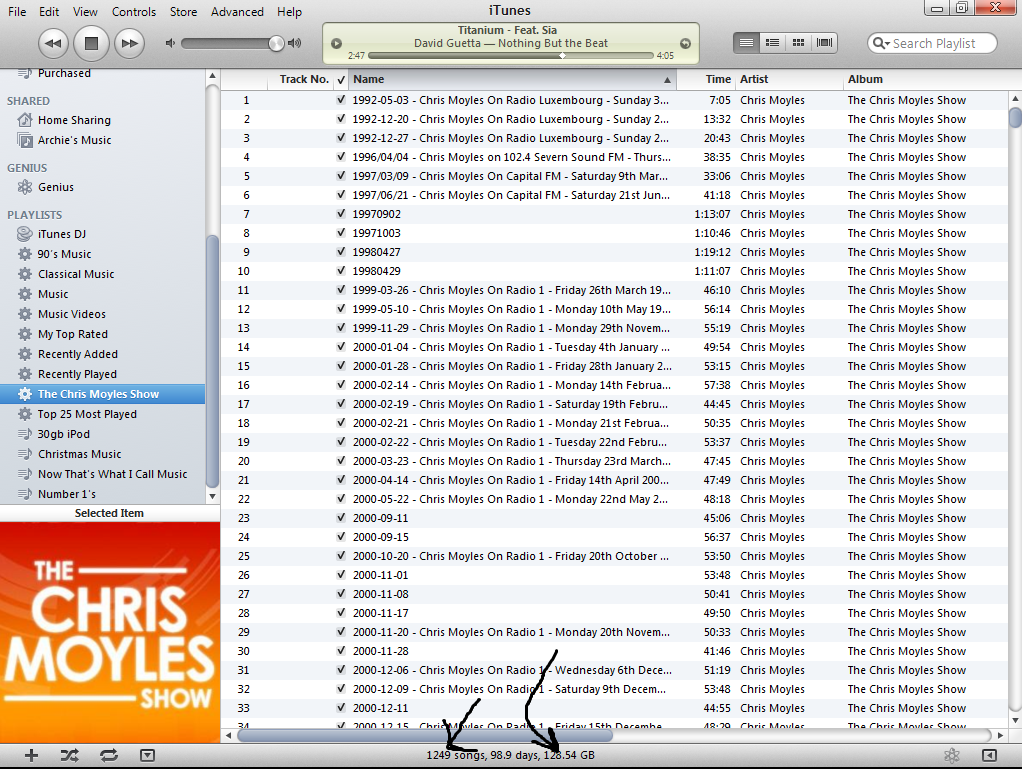This screenshot has height=769, width=1022.
Task: Click the Chris Moyles Show album artwork
Action: click(110, 632)
